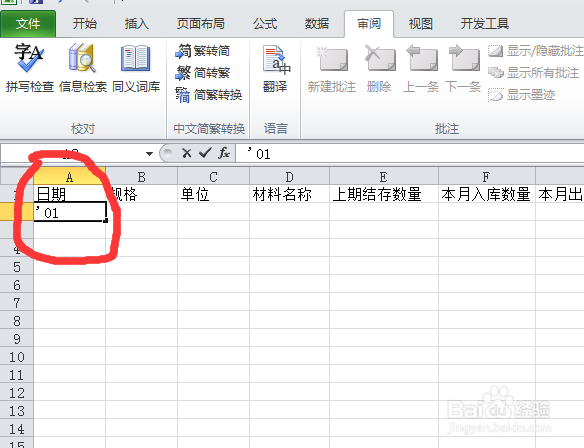Select the 上期结存数量 cell
This screenshot has height=448, width=584.
click(384, 194)
